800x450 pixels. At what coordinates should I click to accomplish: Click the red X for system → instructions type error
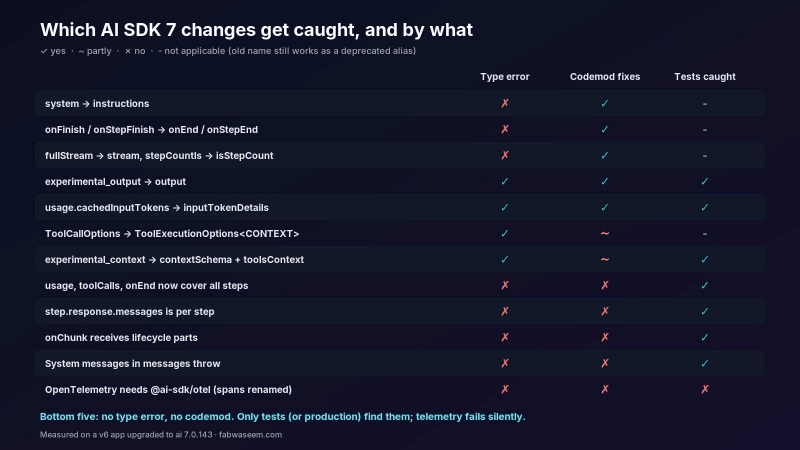click(x=505, y=103)
